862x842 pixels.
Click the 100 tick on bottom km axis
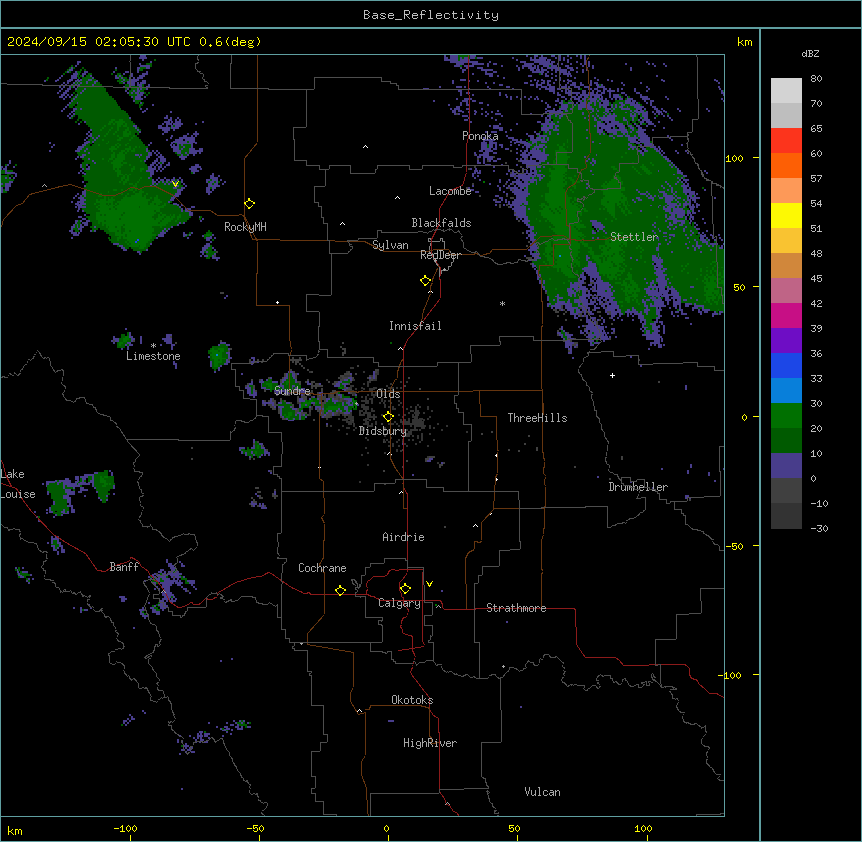tap(643, 828)
